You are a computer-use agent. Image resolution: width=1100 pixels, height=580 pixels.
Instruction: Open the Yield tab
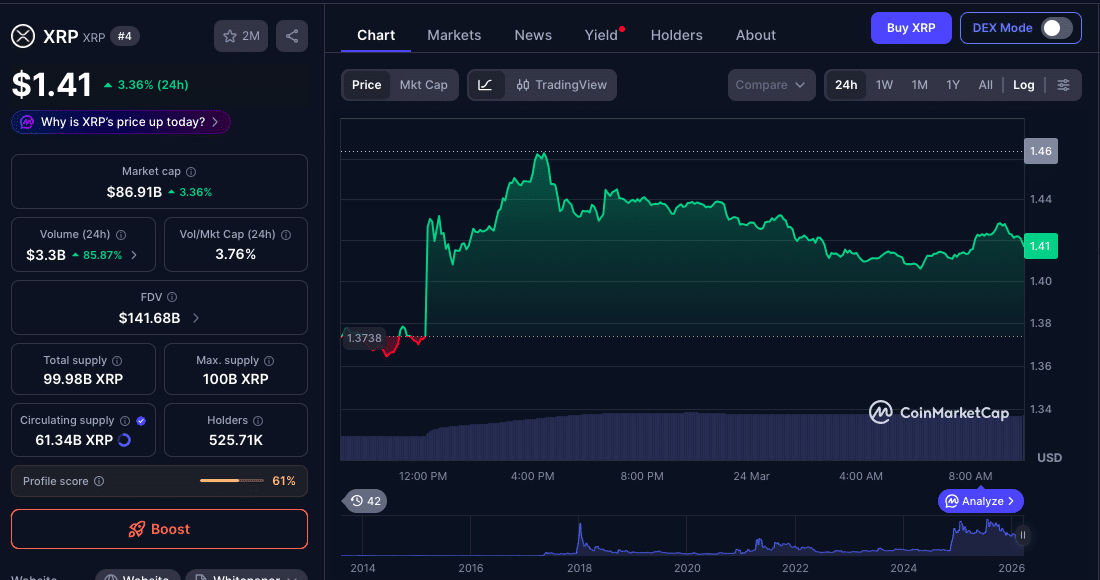(x=601, y=35)
